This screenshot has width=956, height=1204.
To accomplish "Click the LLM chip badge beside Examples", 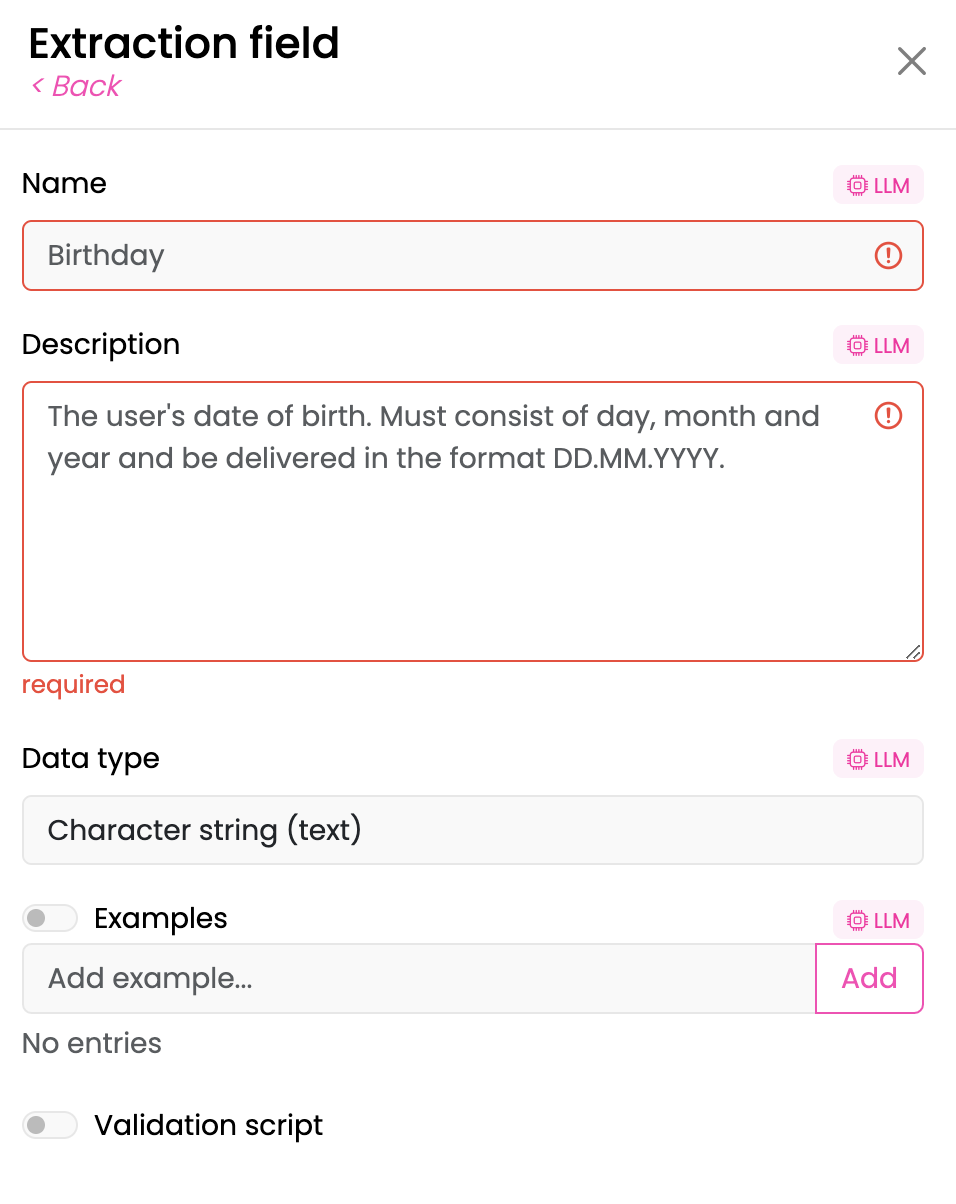I will point(878,920).
